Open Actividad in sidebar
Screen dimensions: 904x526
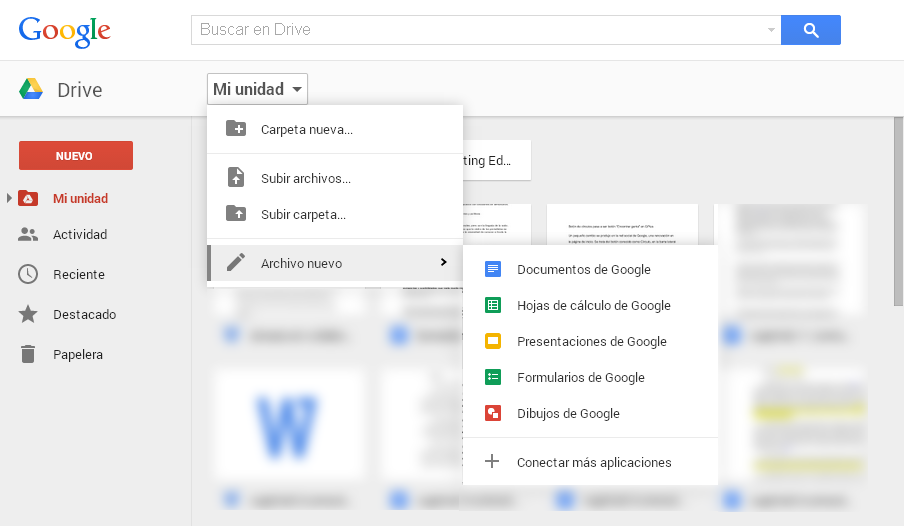(80, 235)
